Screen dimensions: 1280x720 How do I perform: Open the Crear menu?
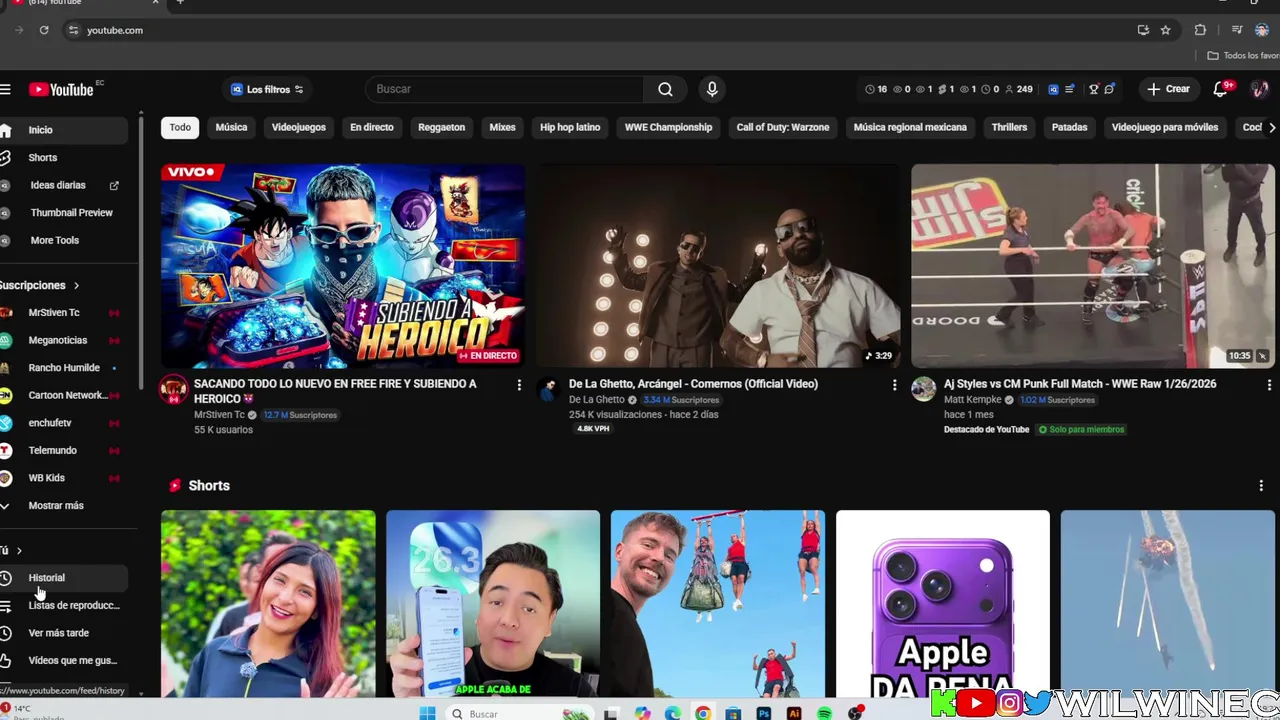click(x=1168, y=89)
